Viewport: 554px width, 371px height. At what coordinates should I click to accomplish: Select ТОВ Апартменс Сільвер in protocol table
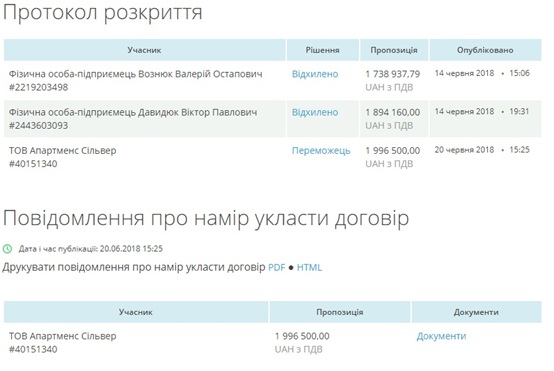pyautogui.click(x=63, y=157)
